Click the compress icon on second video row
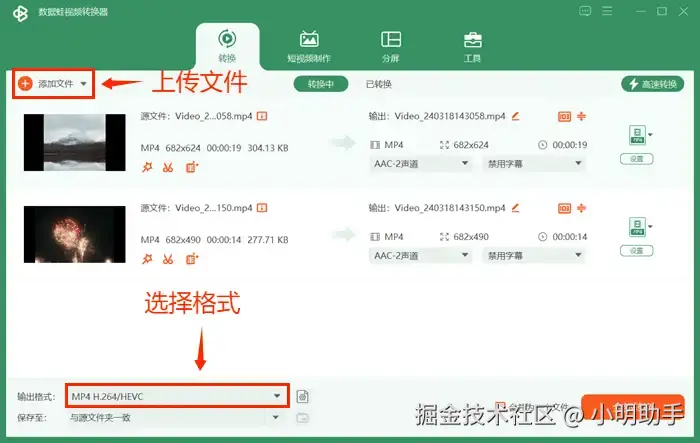Screen dimensions: 700x443 coord(565,209)
